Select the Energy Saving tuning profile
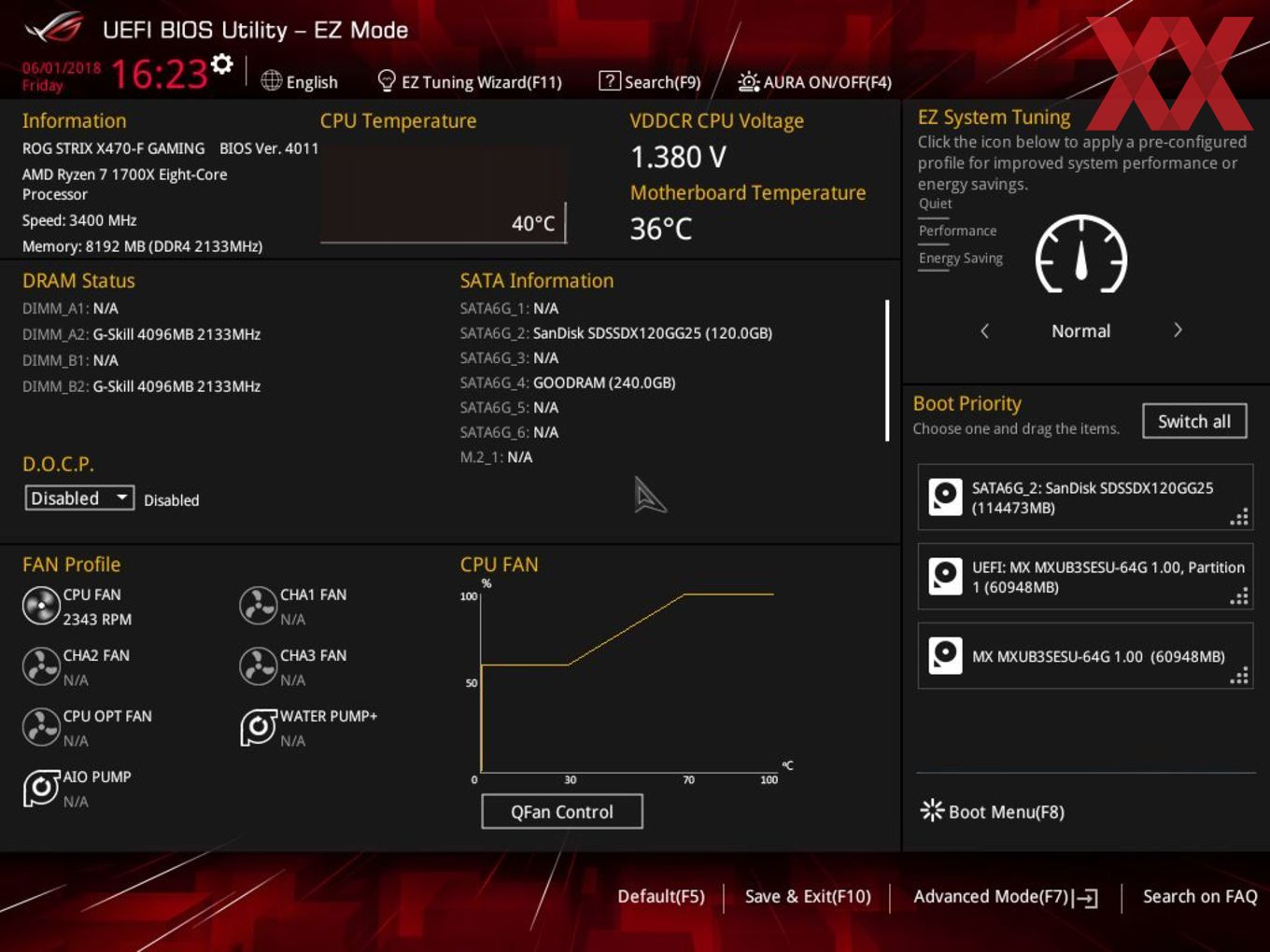The width and height of the screenshot is (1270, 952). [960, 259]
